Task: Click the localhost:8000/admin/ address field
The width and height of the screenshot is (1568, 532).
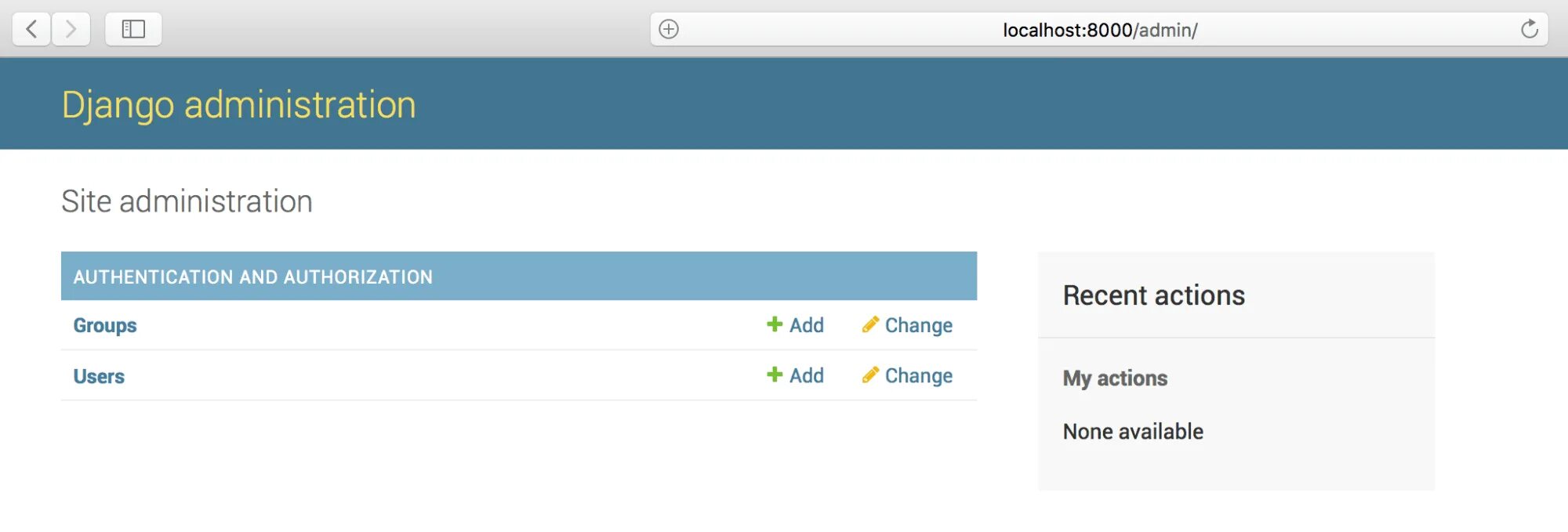Action: [x=1099, y=30]
